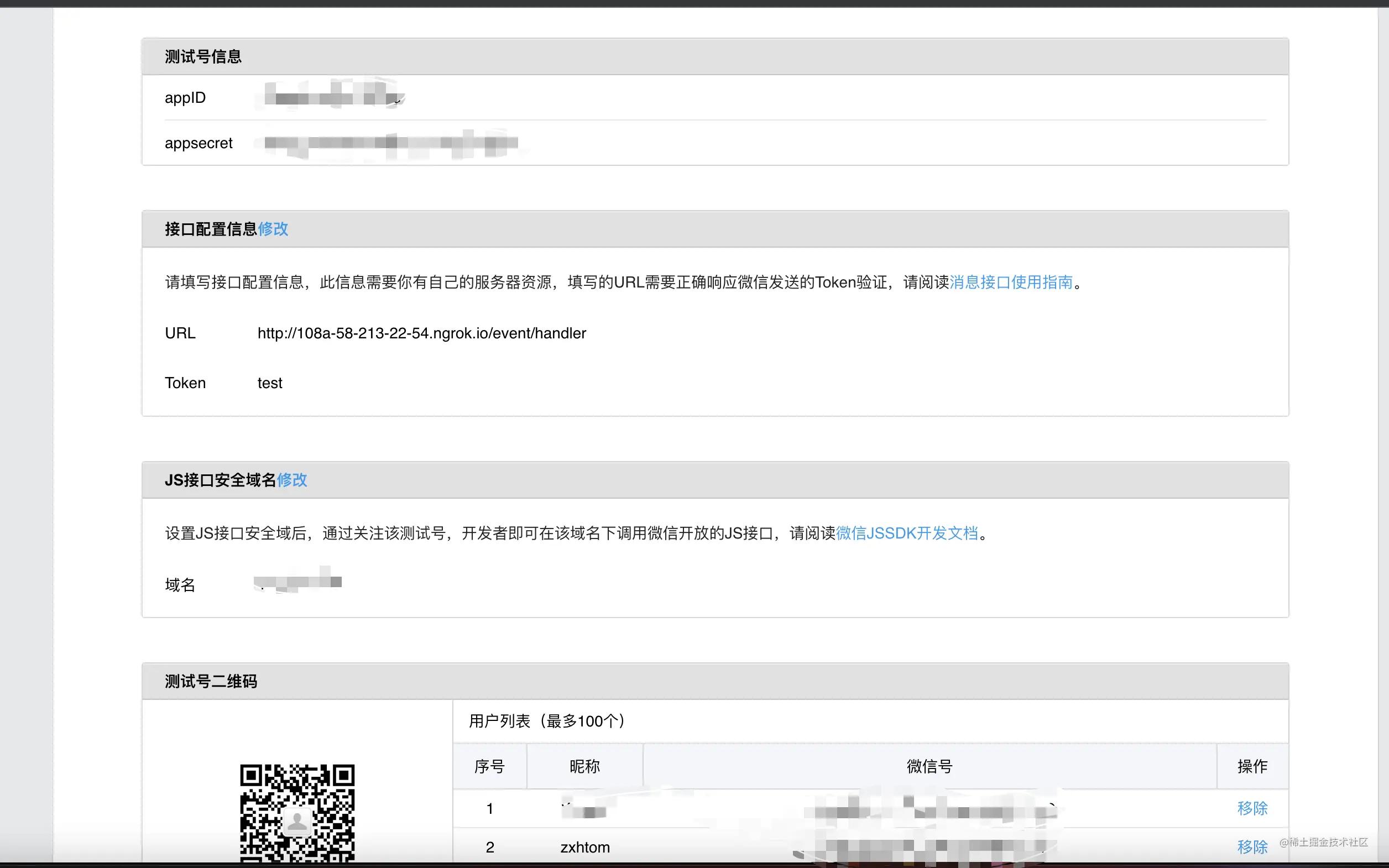Click the avatar icon inside the QR code

pos(297,821)
